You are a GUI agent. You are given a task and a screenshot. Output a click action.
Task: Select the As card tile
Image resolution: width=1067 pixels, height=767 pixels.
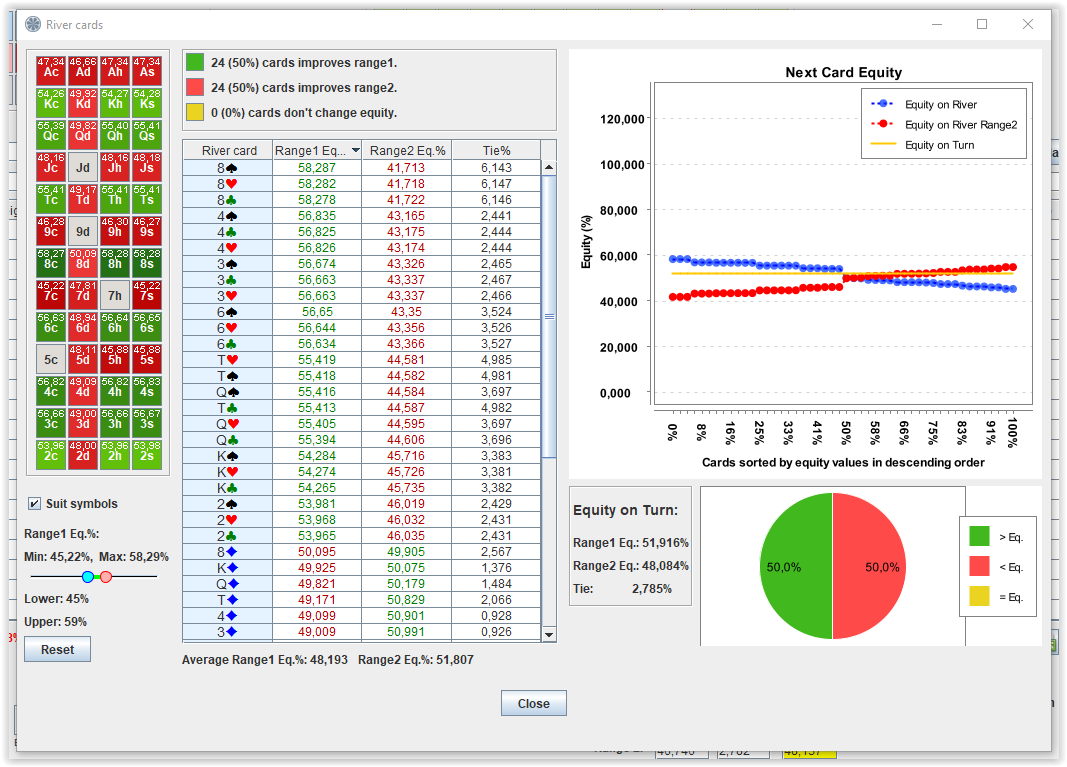pos(147,71)
